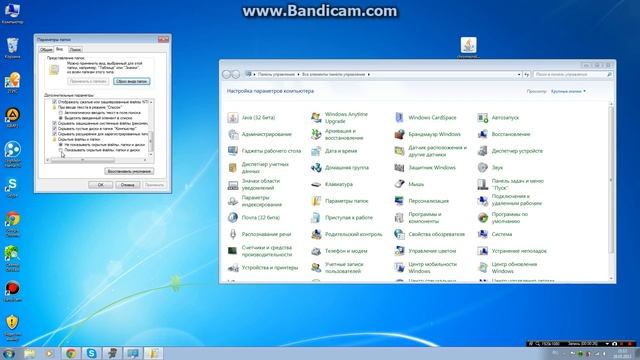Collapse 'Скрытые файлы и папки' group
Screen dimensions: 640x360
[x=55, y=139]
